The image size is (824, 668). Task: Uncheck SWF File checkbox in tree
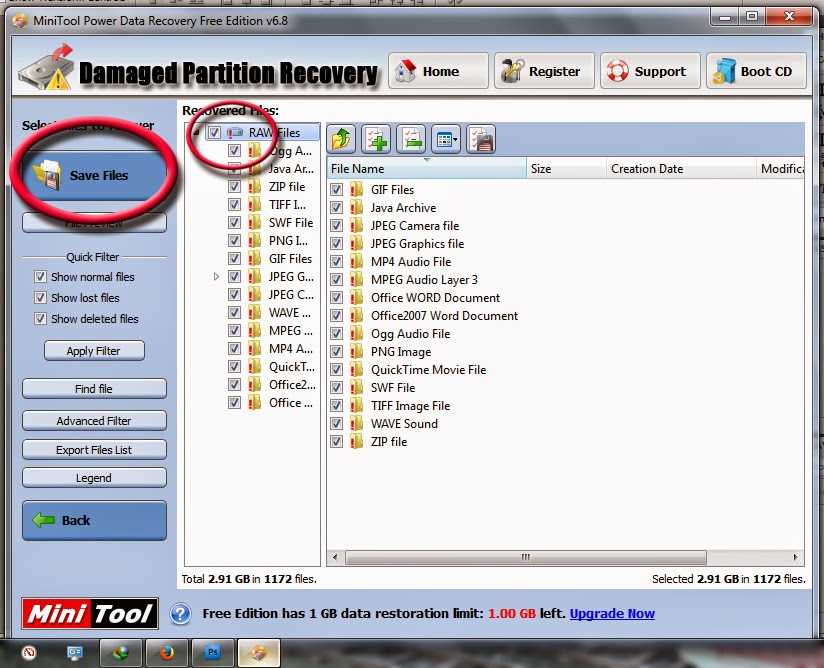[x=234, y=222]
